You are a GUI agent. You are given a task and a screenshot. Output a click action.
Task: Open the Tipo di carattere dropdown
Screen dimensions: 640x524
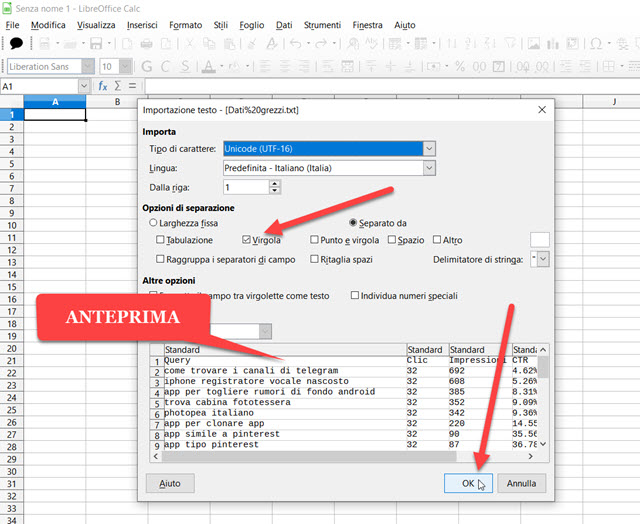(x=429, y=149)
